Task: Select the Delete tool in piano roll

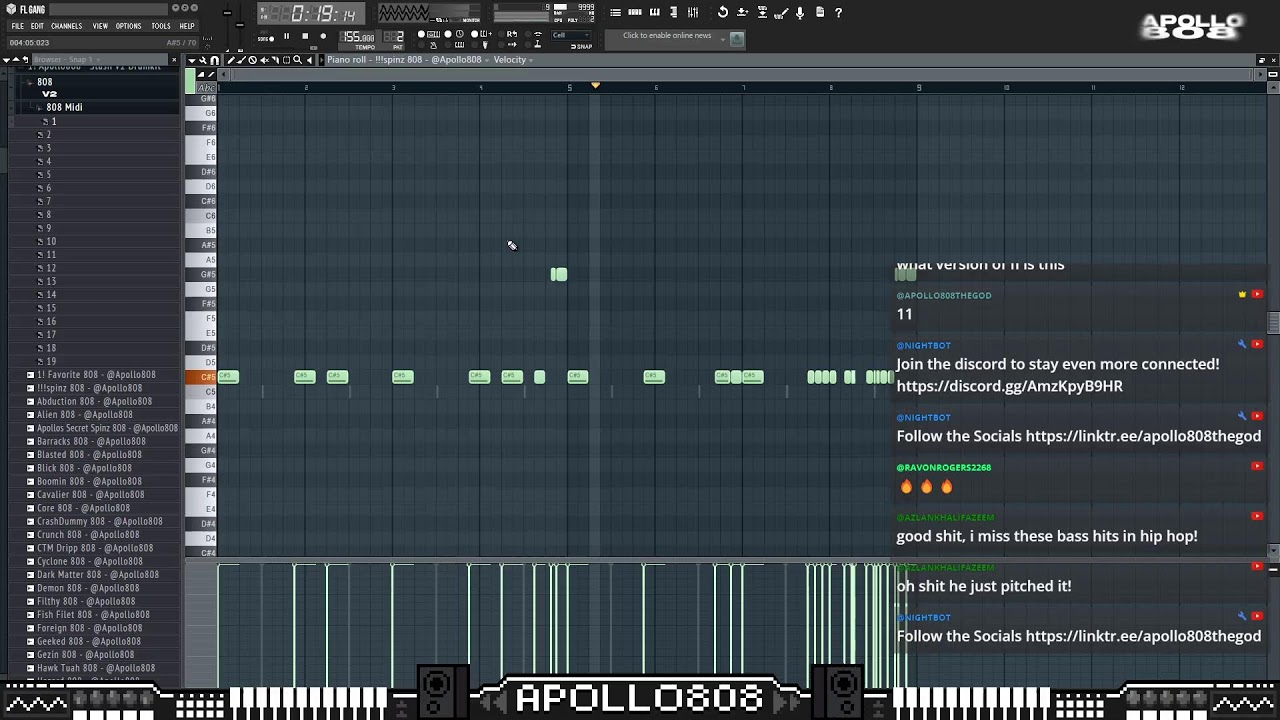Action: (x=252, y=60)
